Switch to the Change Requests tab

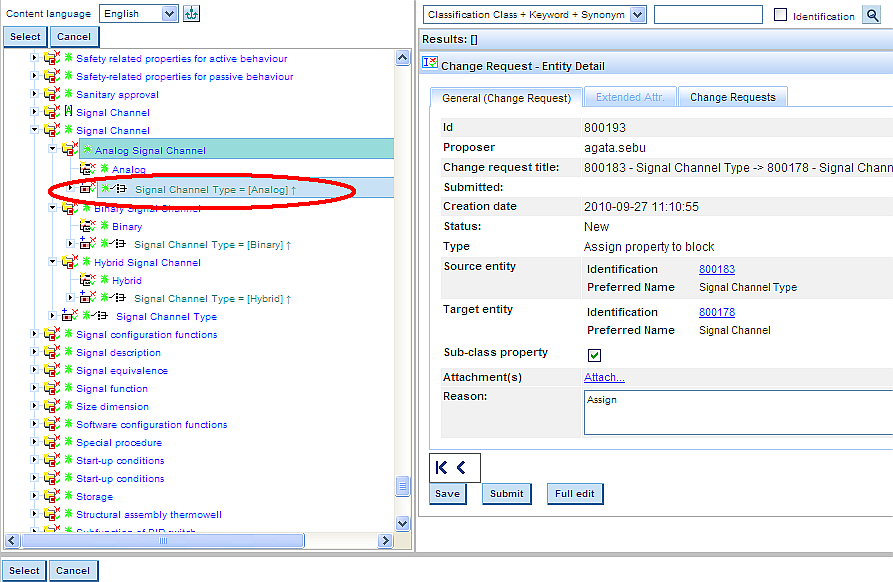pos(732,97)
